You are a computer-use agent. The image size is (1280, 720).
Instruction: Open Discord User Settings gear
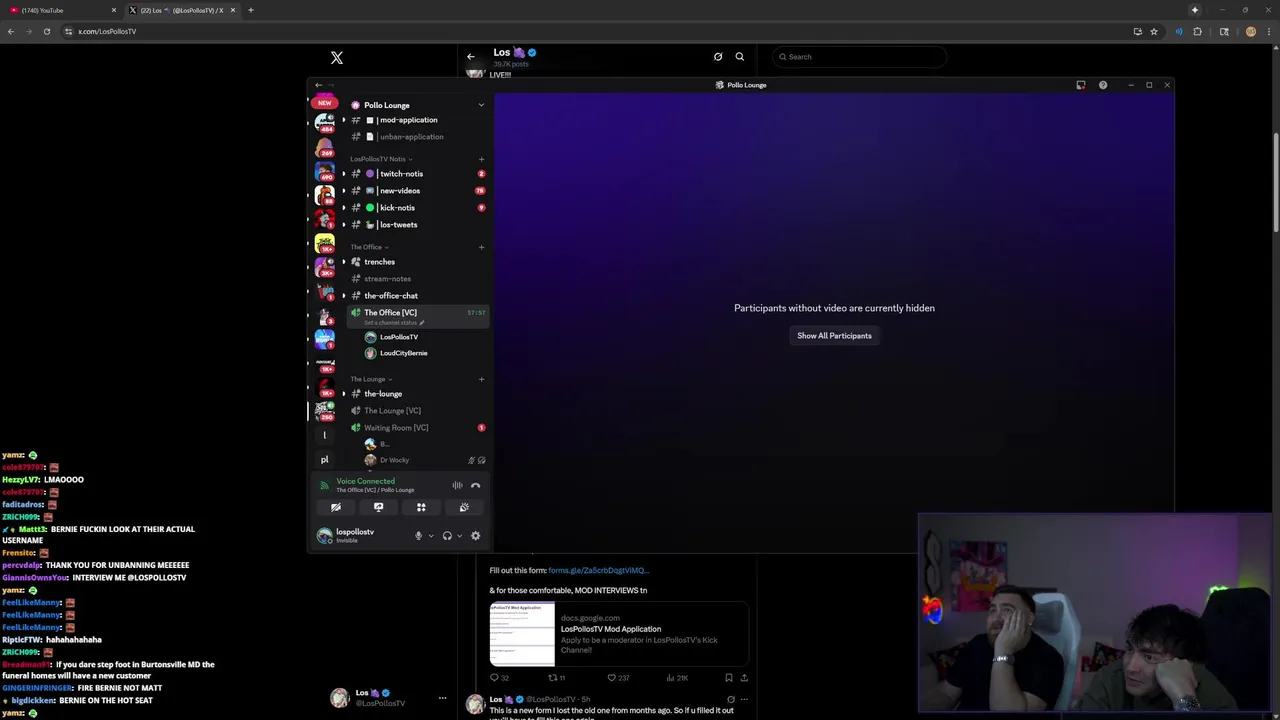pos(475,536)
